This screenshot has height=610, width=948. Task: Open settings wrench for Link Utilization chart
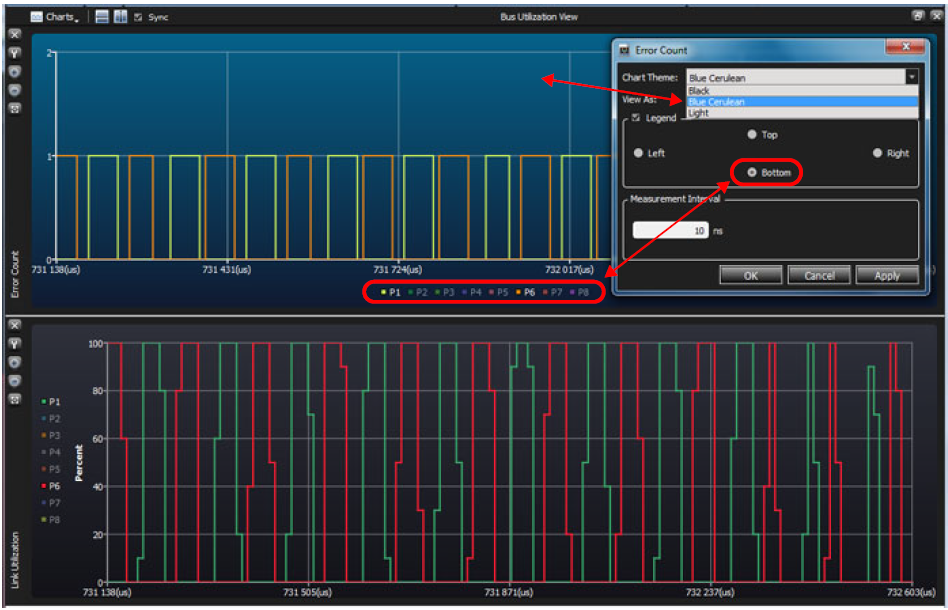[x=15, y=344]
